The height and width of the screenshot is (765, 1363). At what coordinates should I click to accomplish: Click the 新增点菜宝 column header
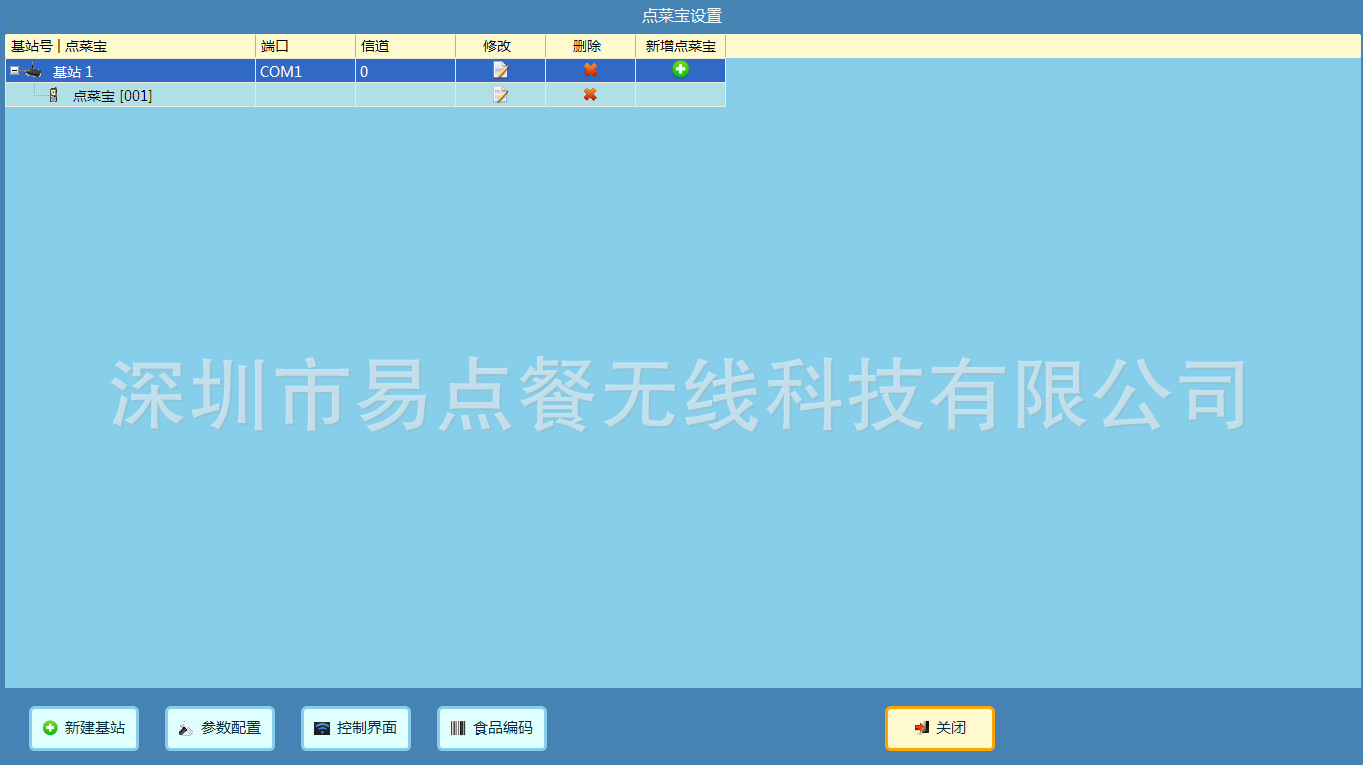coord(680,46)
